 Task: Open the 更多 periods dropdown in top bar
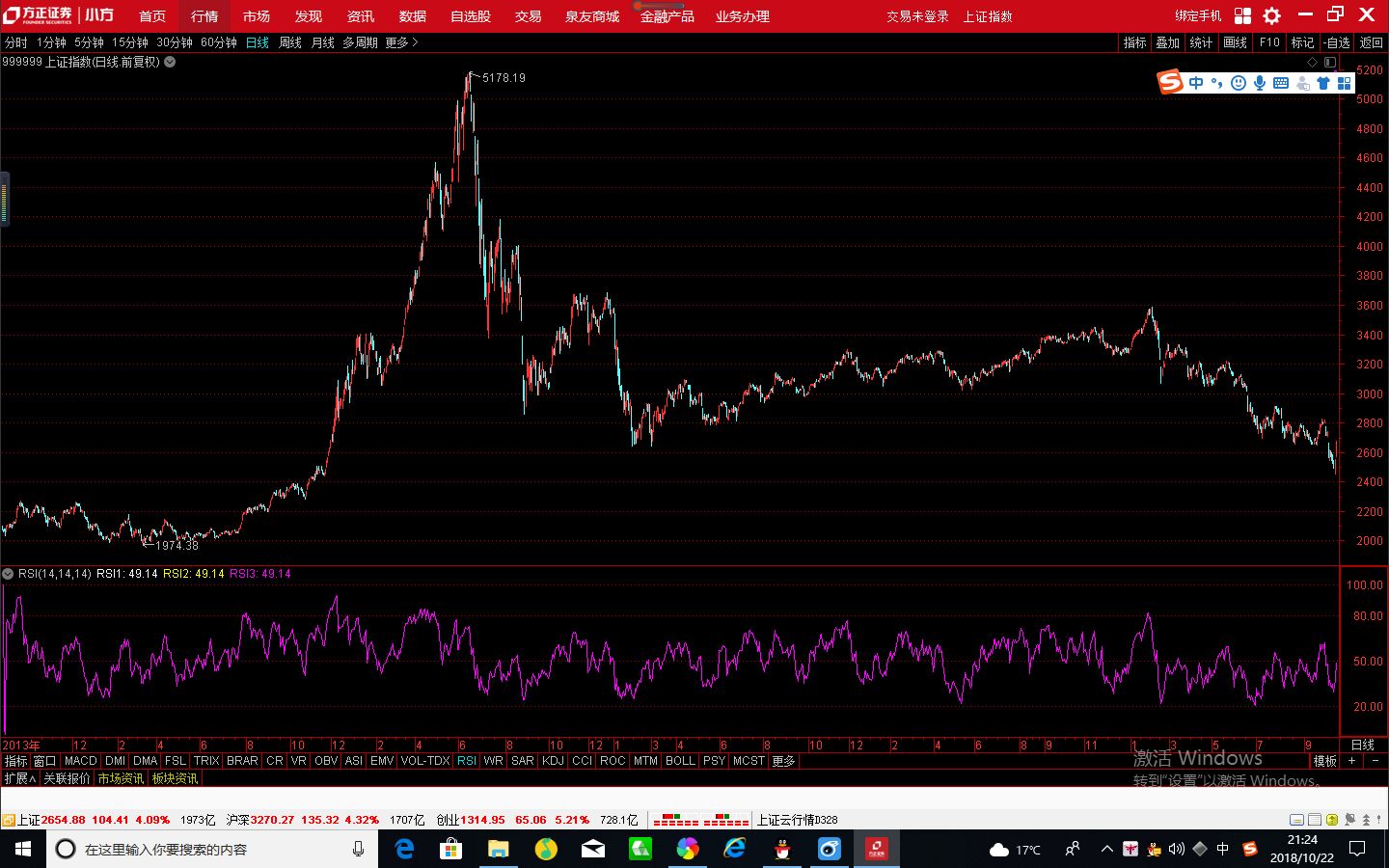401,42
